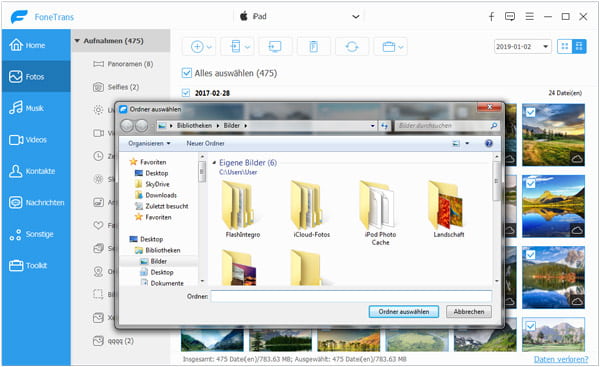Image resolution: width=600 pixels, height=367 pixels.
Task: Click the change view icon in dialog
Action: (456, 144)
